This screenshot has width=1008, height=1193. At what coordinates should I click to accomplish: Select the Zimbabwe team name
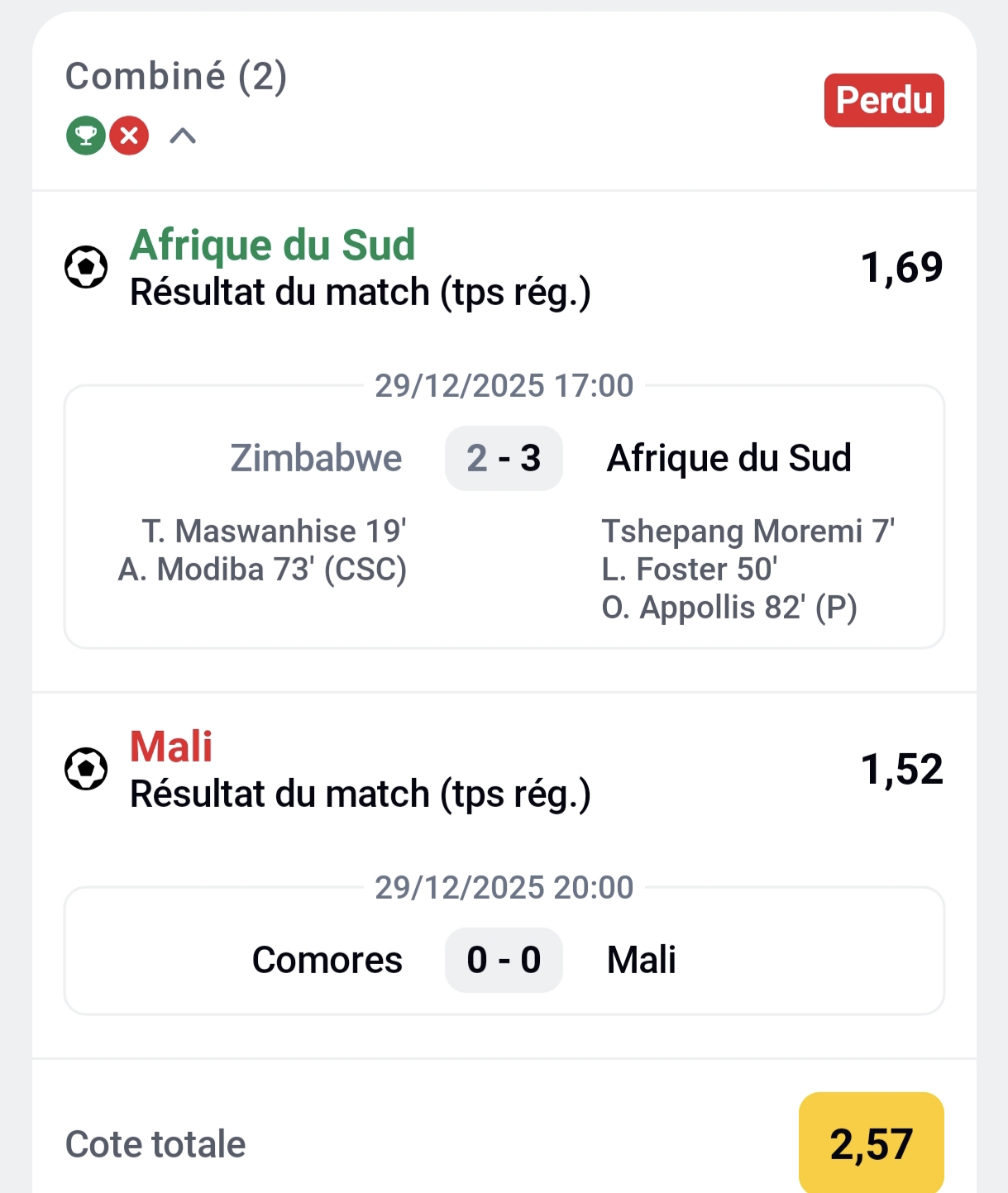point(316,458)
